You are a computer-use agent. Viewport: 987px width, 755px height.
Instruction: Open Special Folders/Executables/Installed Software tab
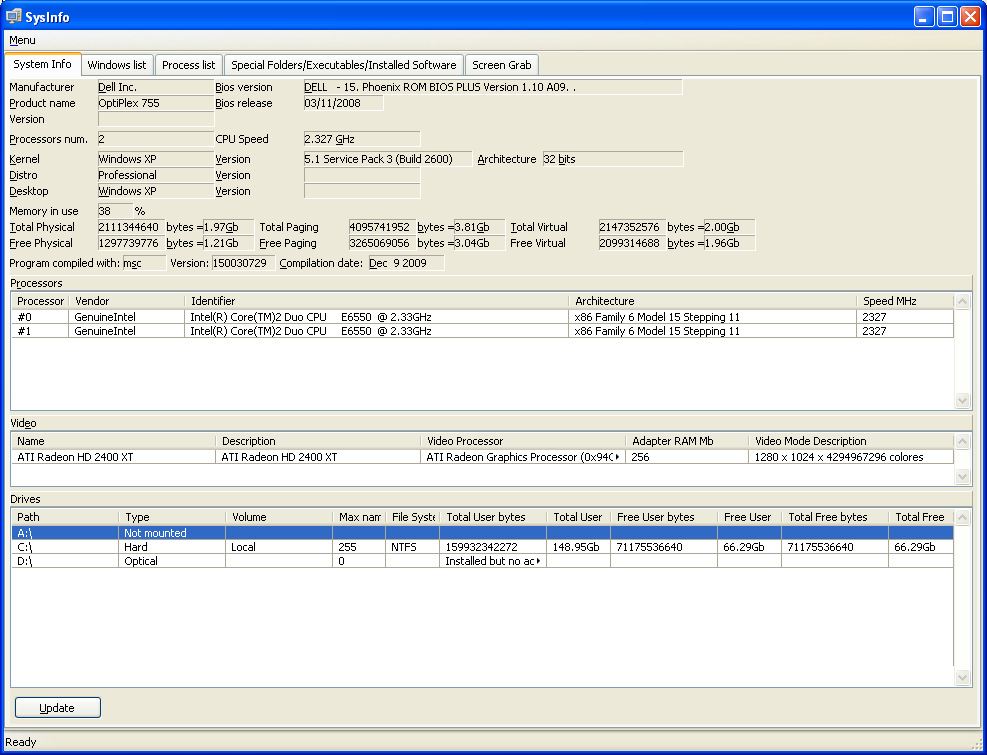pos(344,65)
